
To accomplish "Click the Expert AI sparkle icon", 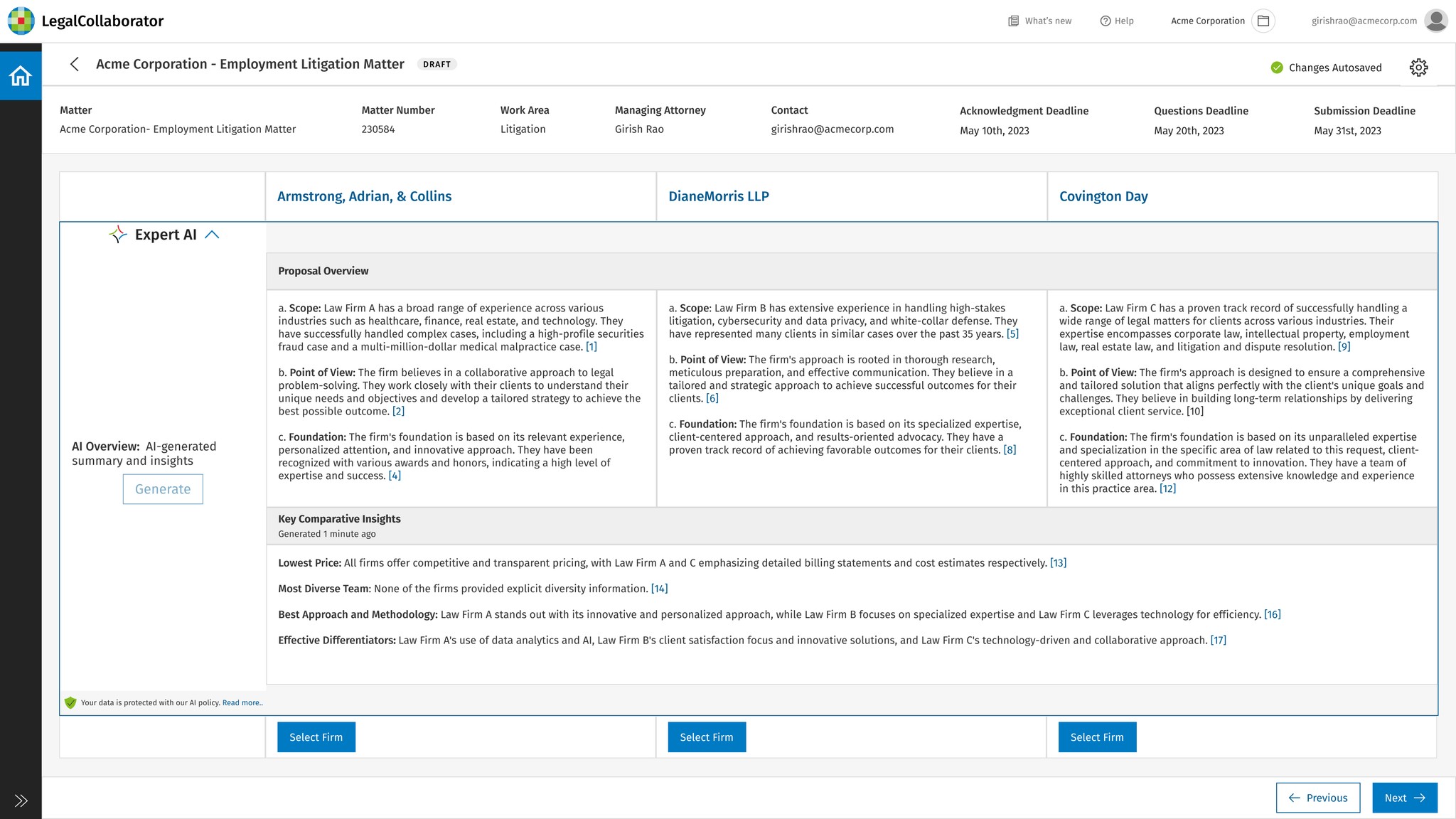I will [x=118, y=235].
